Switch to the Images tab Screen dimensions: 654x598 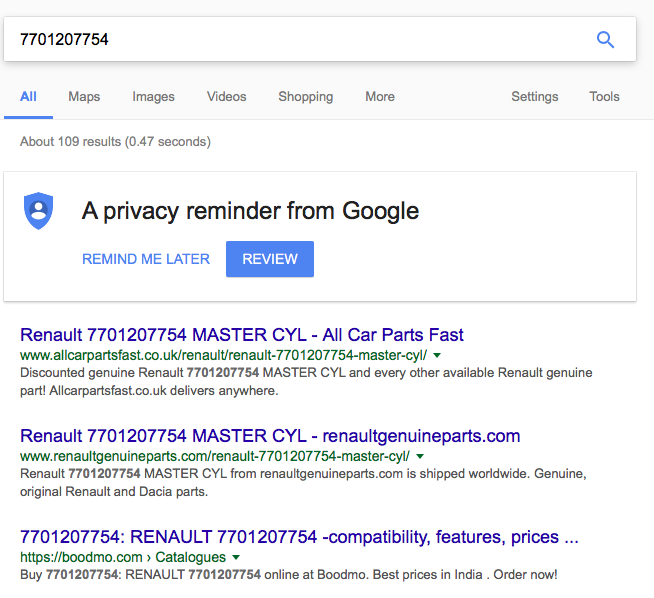(153, 97)
